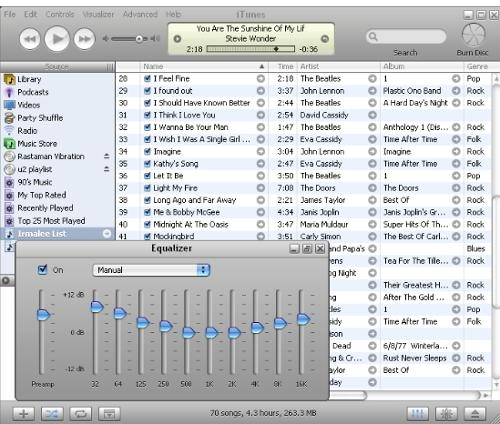Click the 1K equalizer slider handle
The width and height of the screenshot is (500, 424).
[x=211, y=333]
